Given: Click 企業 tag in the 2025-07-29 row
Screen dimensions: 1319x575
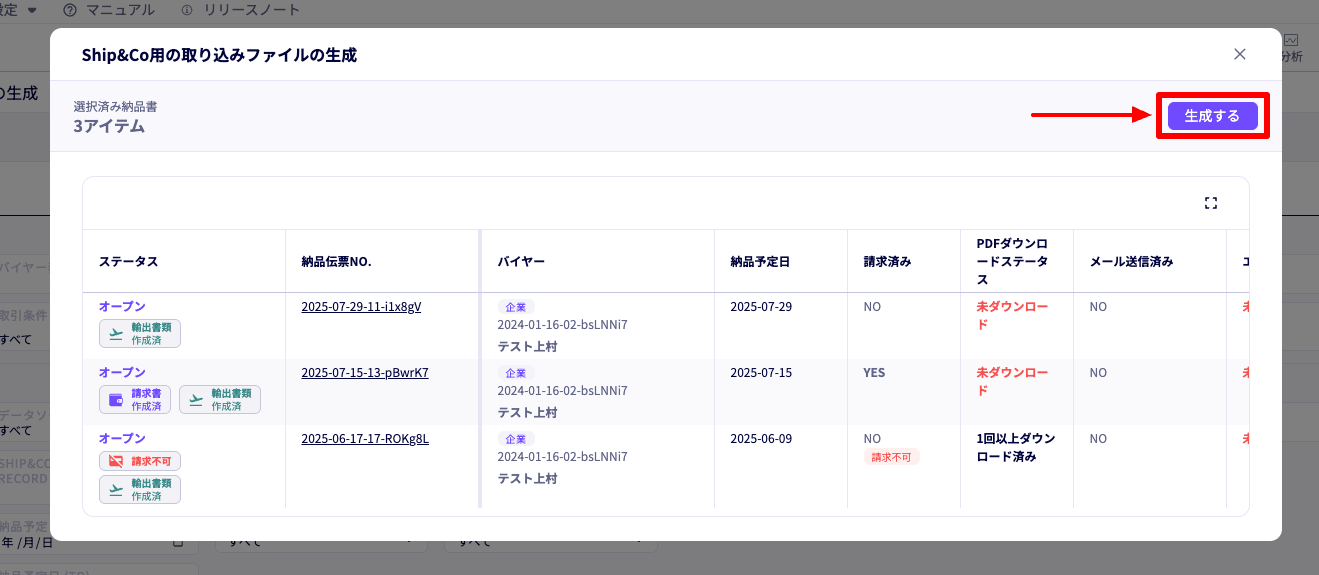Looking at the screenshot, I should [x=516, y=307].
